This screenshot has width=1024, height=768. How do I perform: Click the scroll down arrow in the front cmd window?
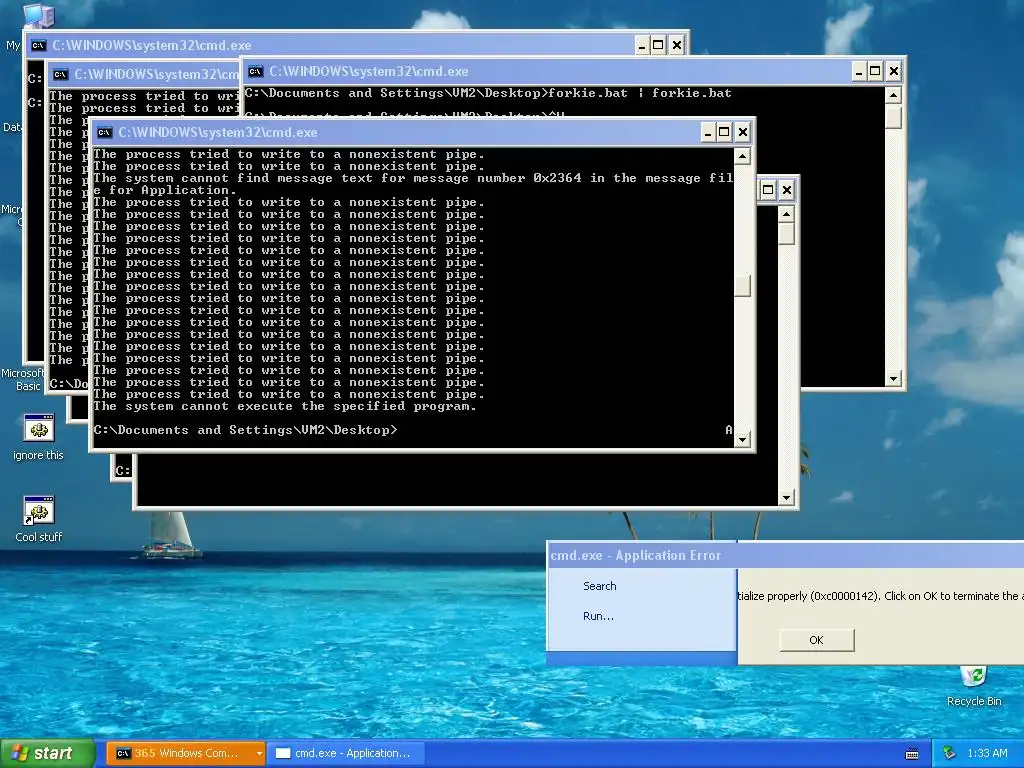pos(742,440)
